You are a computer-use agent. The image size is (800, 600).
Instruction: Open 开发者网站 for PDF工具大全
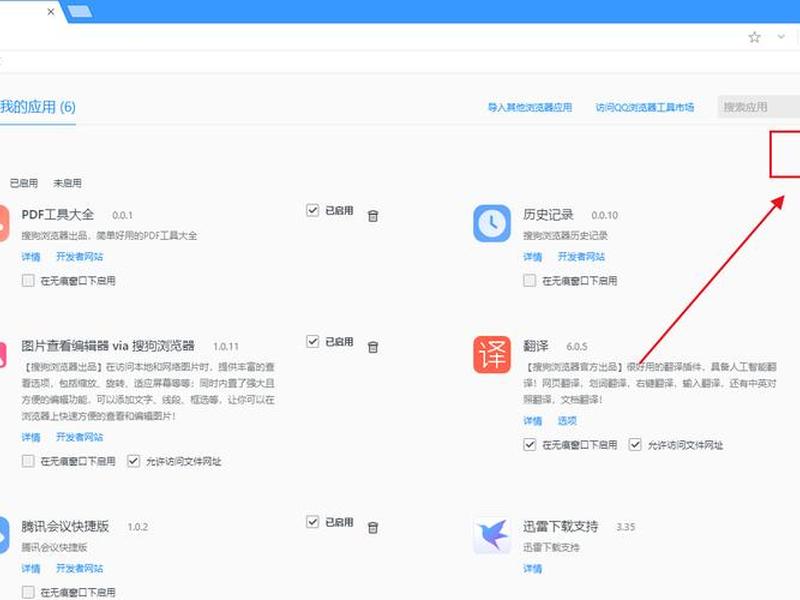tap(80, 257)
